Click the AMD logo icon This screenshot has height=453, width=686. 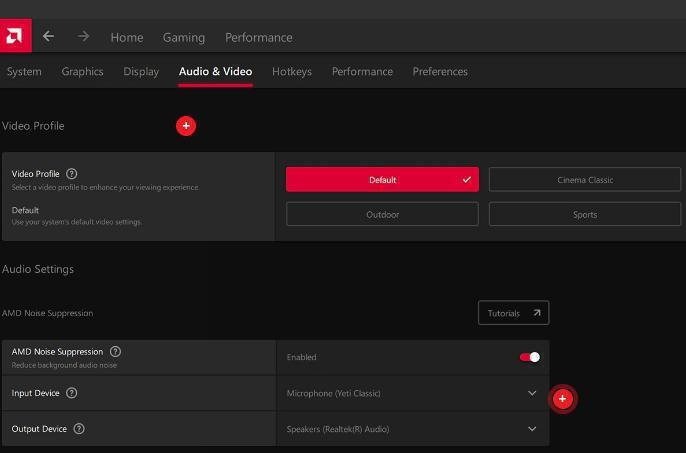tap(15, 35)
